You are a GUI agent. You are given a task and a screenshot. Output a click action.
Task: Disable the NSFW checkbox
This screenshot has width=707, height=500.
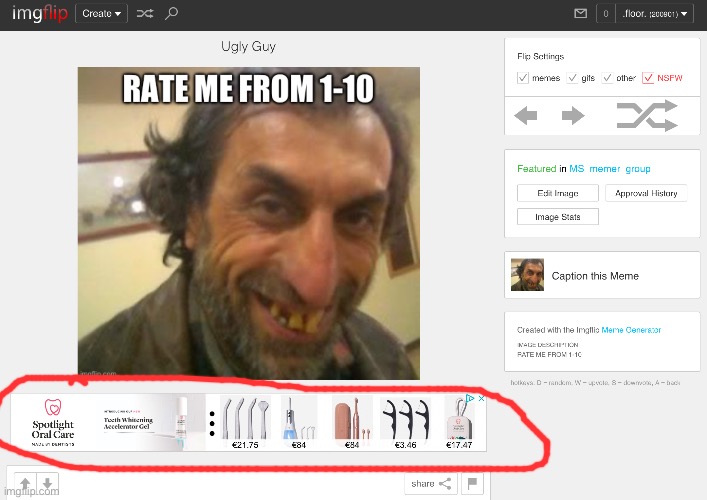tap(648, 78)
